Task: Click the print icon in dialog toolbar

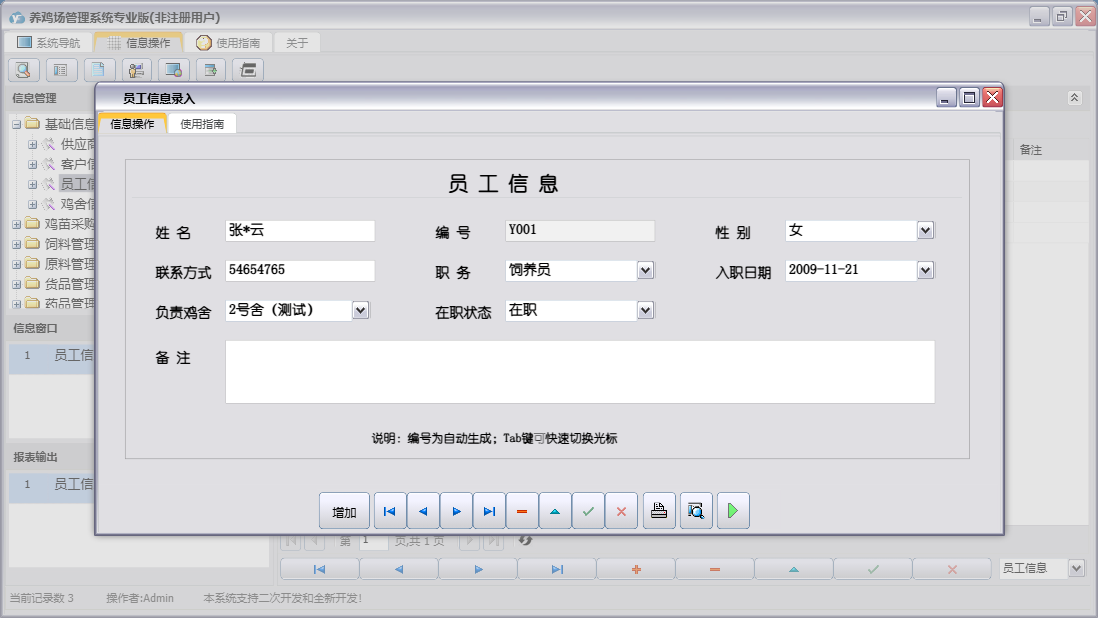Action: 659,511
